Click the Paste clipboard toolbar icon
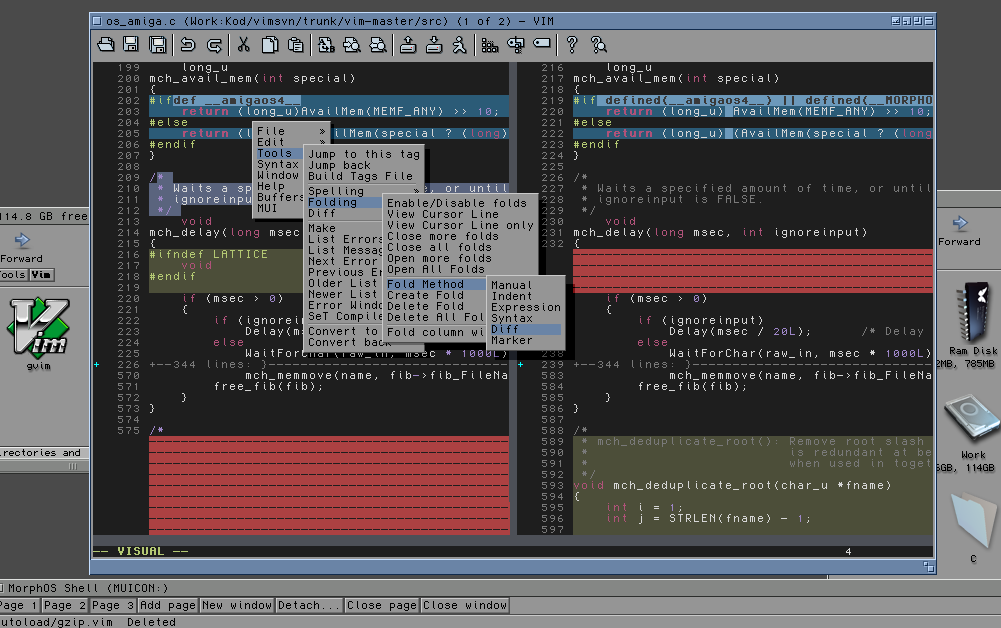Screen dimensions: 1001x628 296,44
